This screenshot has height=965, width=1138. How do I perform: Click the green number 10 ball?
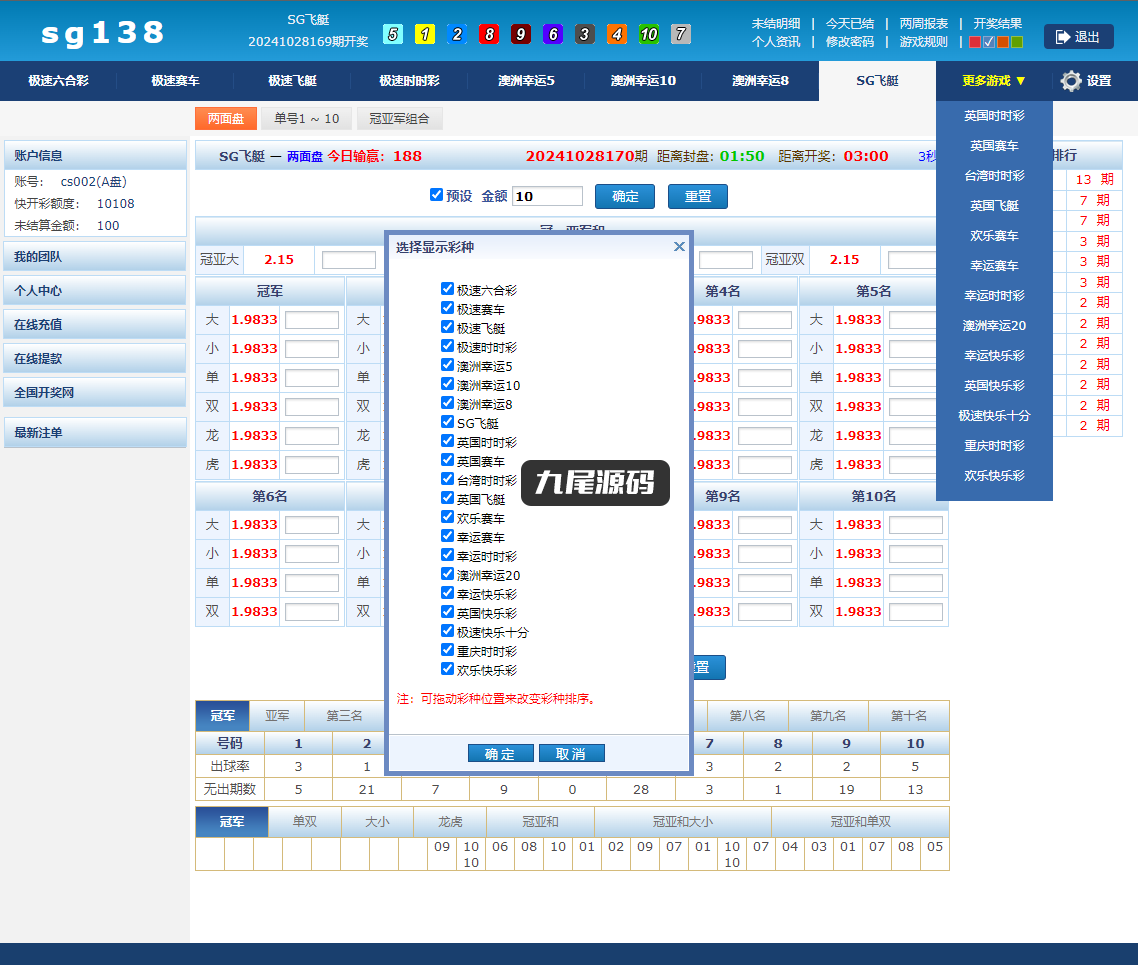tap(649, 34)
